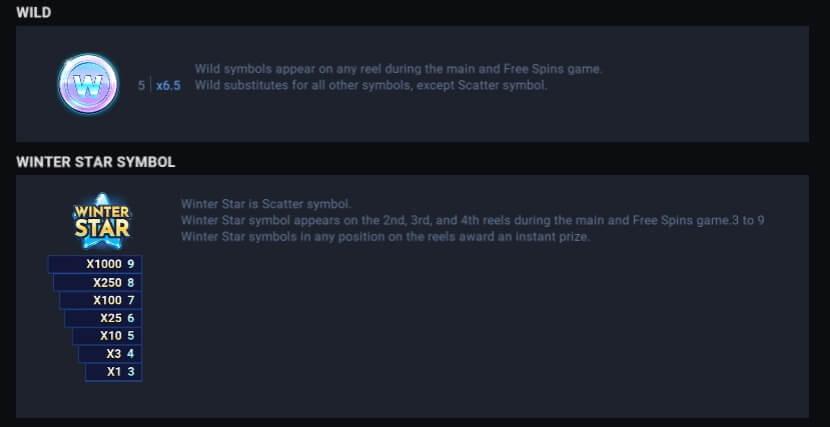Click the WINTER STAR SYMBOL heading
830x427 pixels.
point(95,162)
